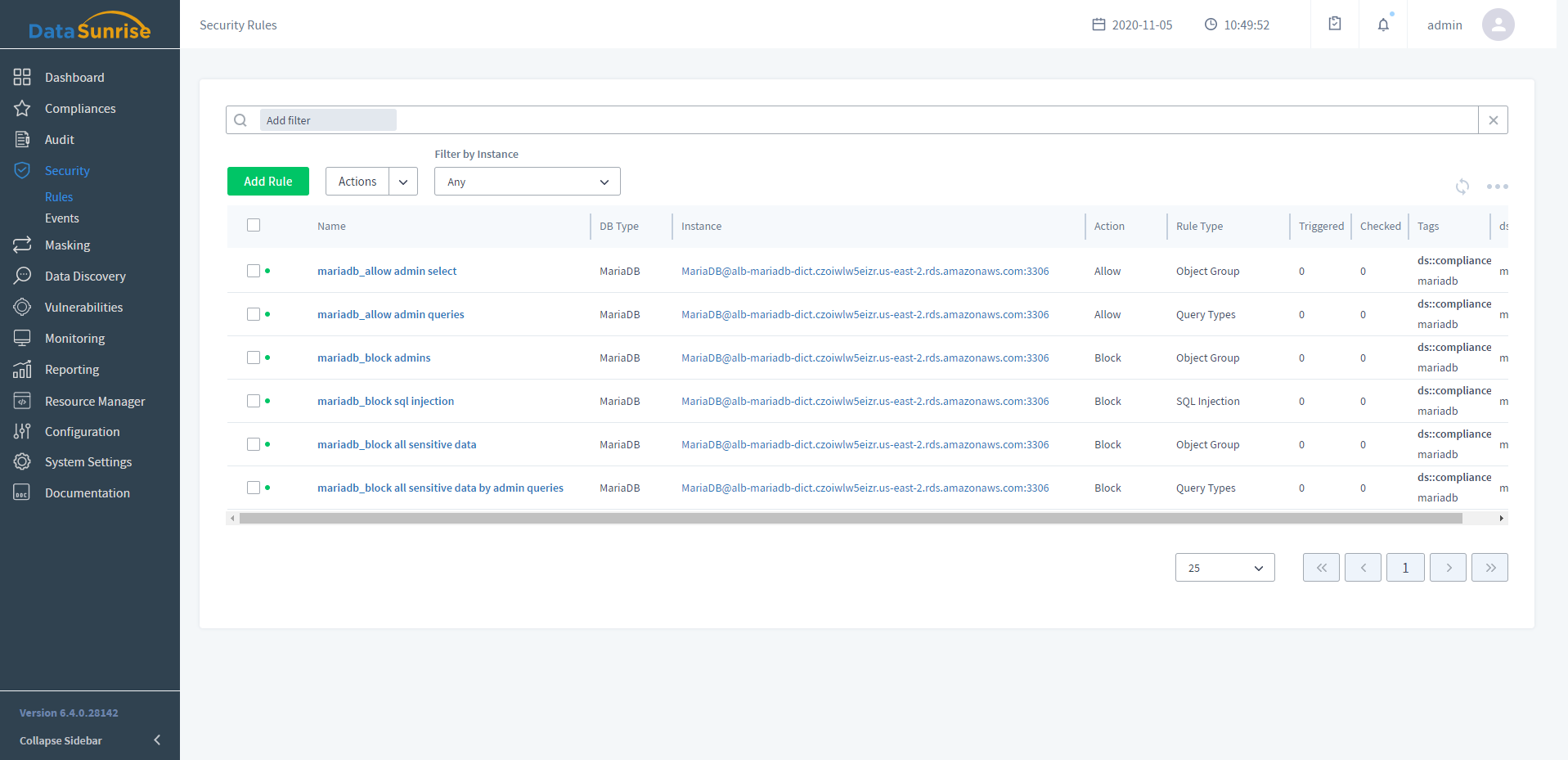Expand the Actions dropdown arrow
The image size is (1568, 760).
point(403,182)
